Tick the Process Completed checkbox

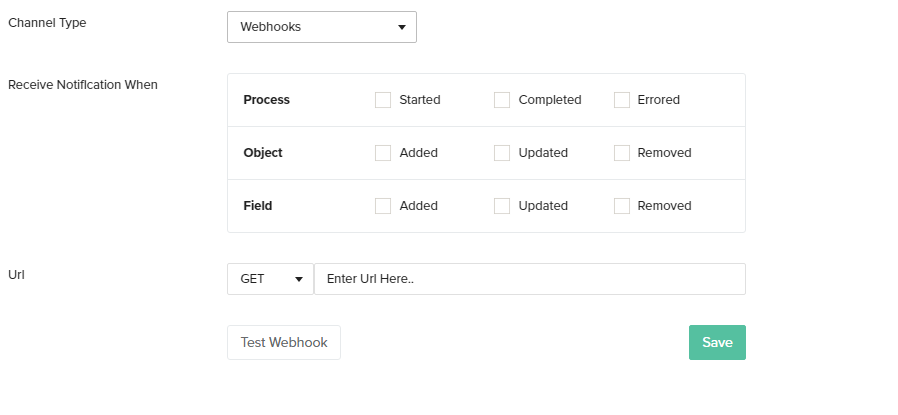[x=502, y=100]
